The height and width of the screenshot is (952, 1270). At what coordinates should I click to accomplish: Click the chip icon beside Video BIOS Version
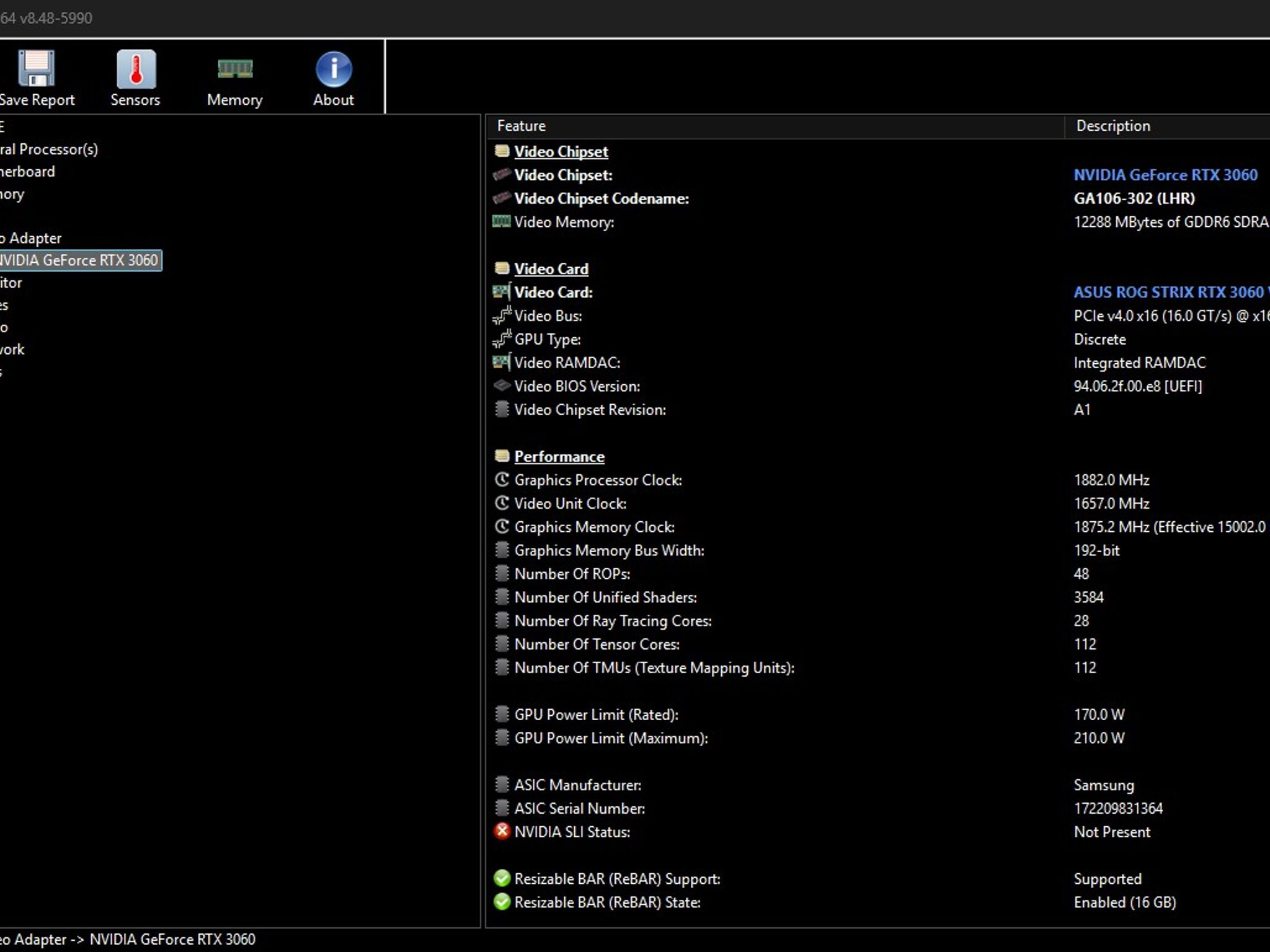point(502,386)
